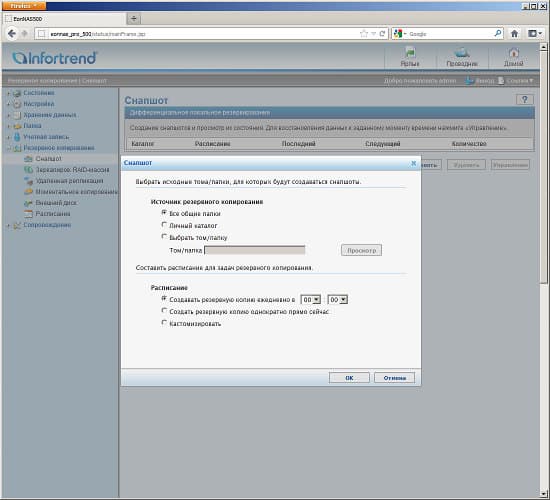Image resolution: width=550 pixels, height=500 pixels.
Task: Expand the Папка tree node arrow
Action: pos(8,126)
